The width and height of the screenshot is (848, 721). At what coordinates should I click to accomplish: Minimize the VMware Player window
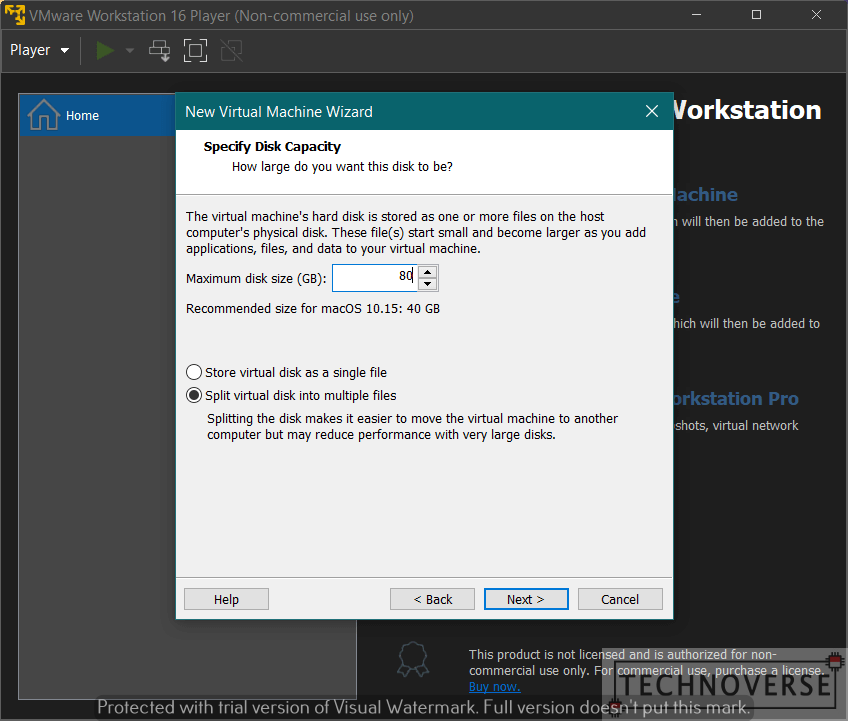pyautogui.click(x=697, y=15)
